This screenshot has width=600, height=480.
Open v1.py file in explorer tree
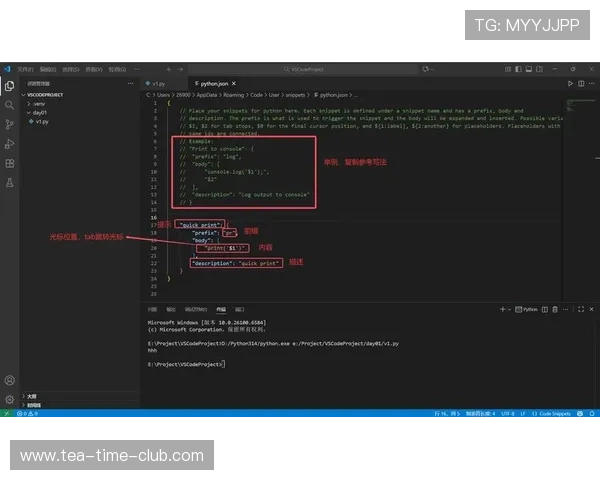42,121
